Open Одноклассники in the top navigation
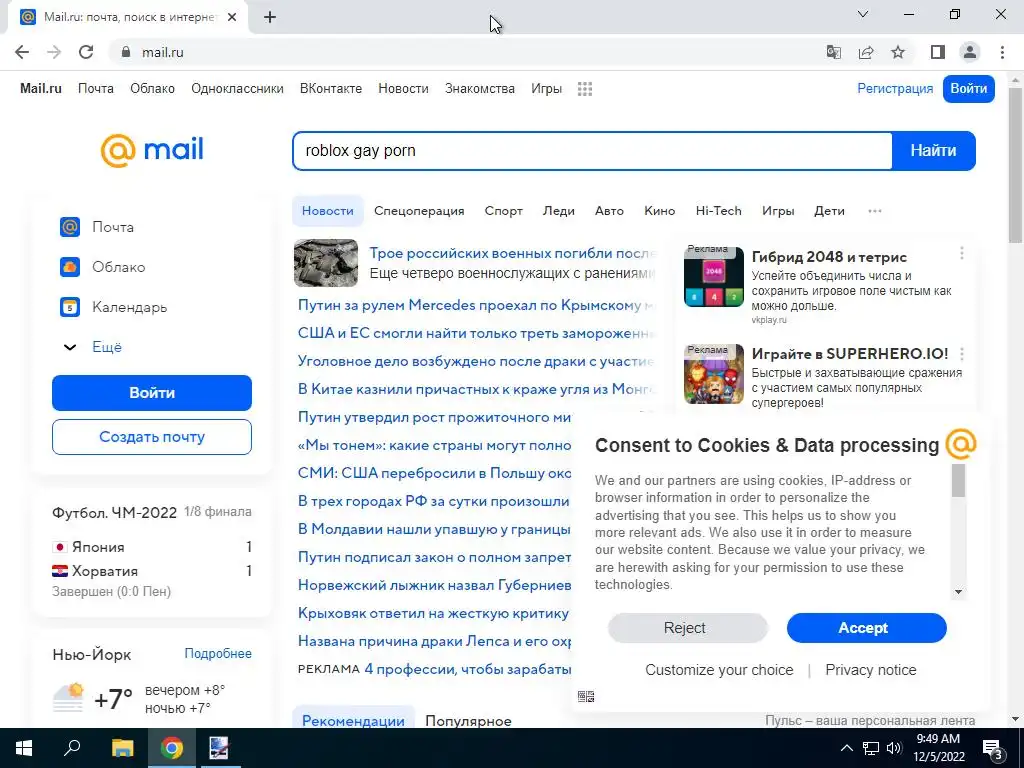 (237, 89)
